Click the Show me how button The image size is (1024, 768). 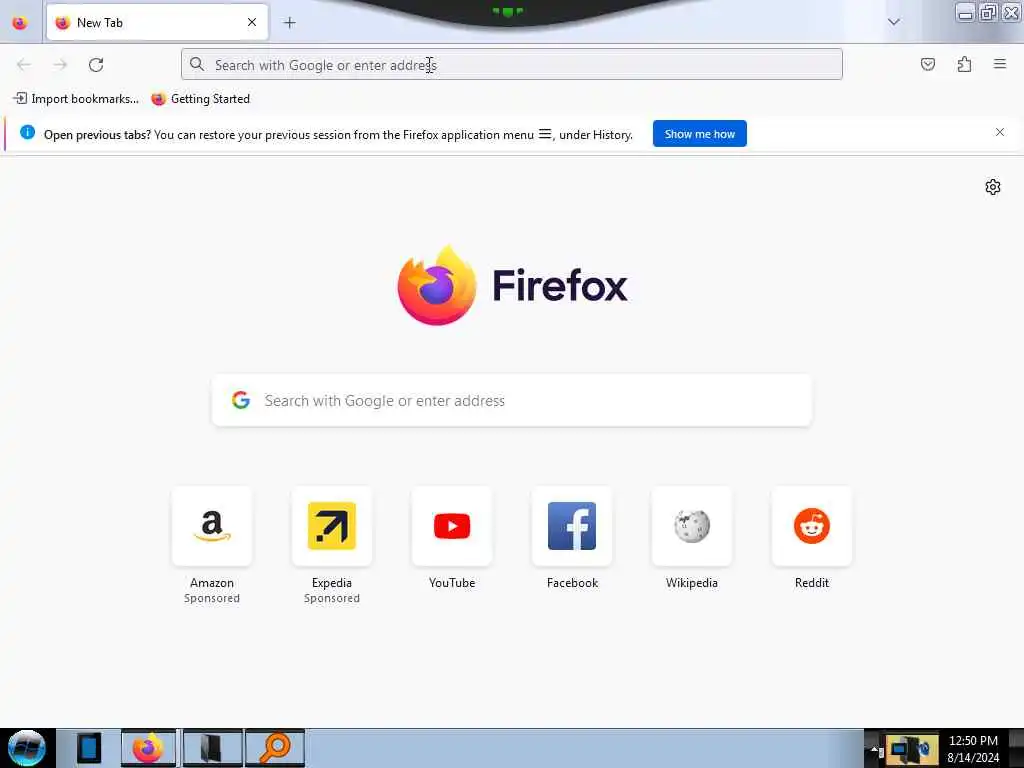pos(699,134)
